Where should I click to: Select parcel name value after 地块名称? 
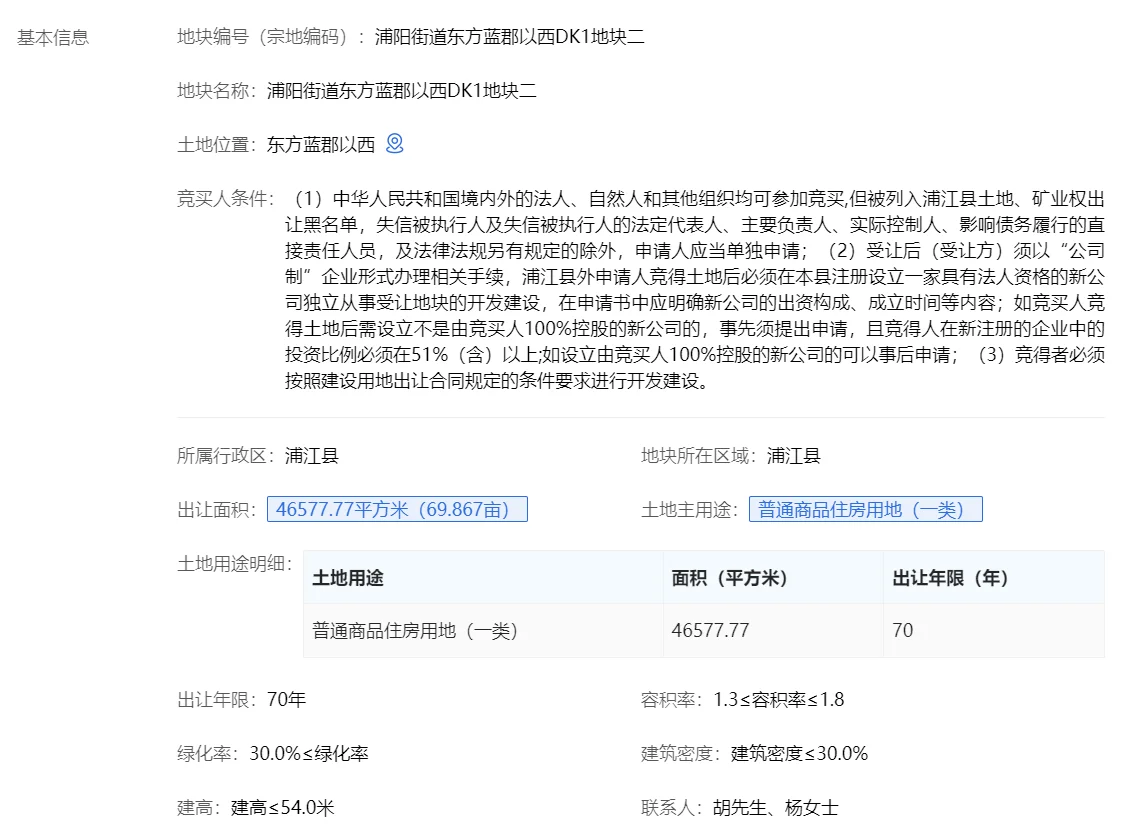[x=401, y=91]
